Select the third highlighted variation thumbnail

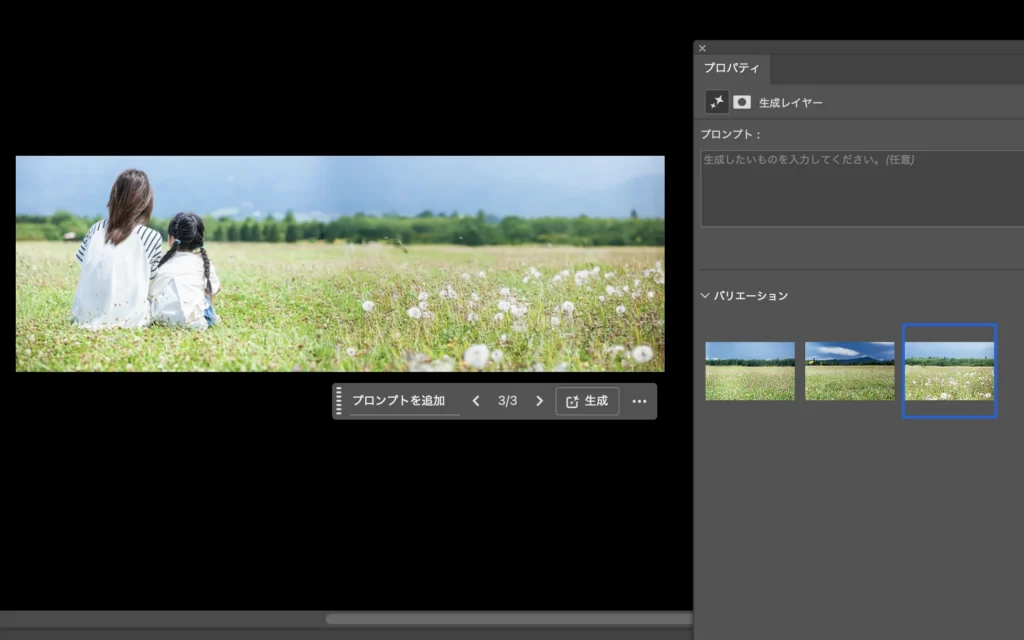949,371
